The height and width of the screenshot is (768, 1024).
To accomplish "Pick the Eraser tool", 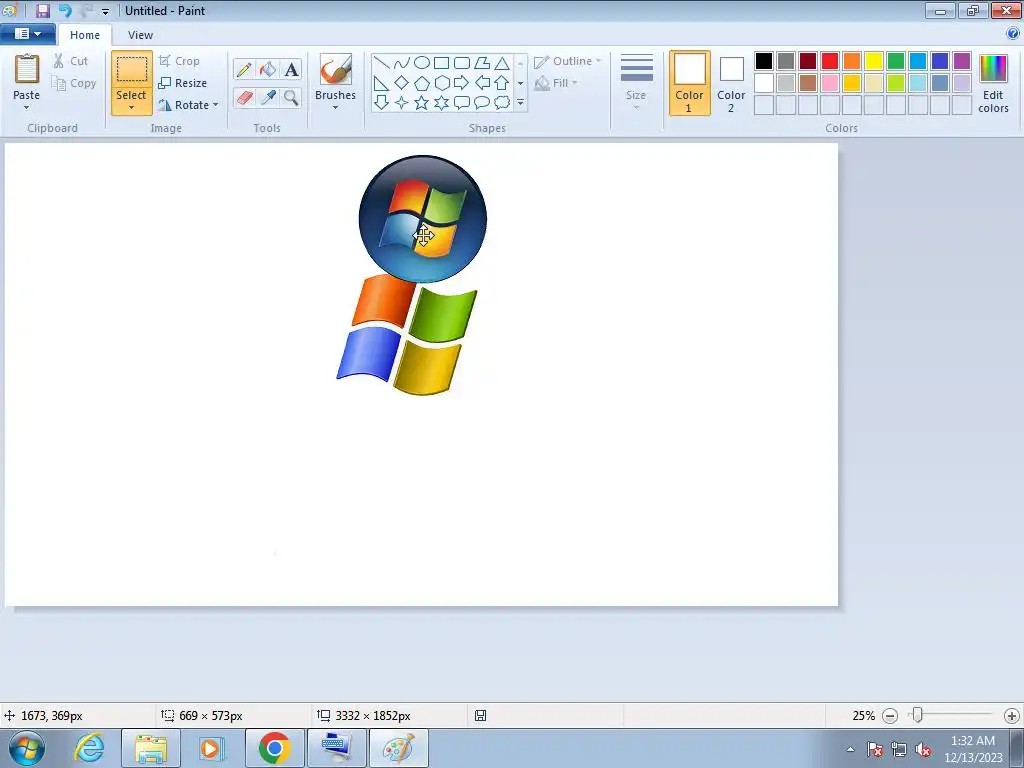I will (x=244, y=97).
